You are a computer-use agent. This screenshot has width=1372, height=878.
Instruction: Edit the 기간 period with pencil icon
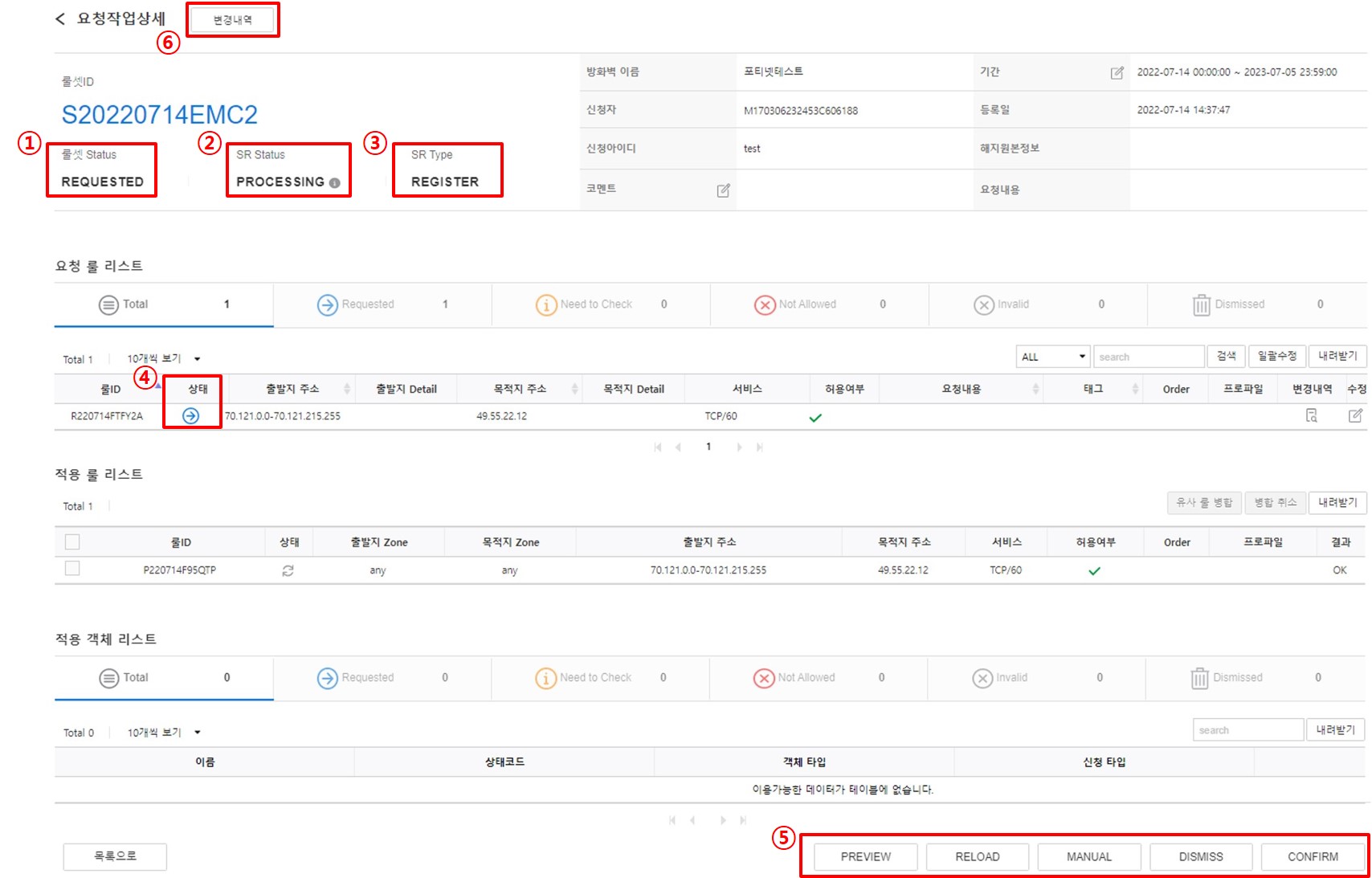1117,73
